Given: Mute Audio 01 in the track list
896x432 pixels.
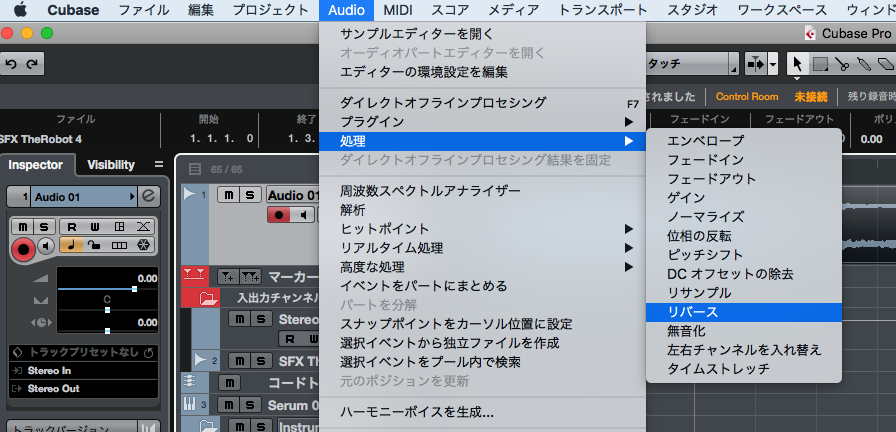Looking at the screenshot, I should tap(229, 195).
